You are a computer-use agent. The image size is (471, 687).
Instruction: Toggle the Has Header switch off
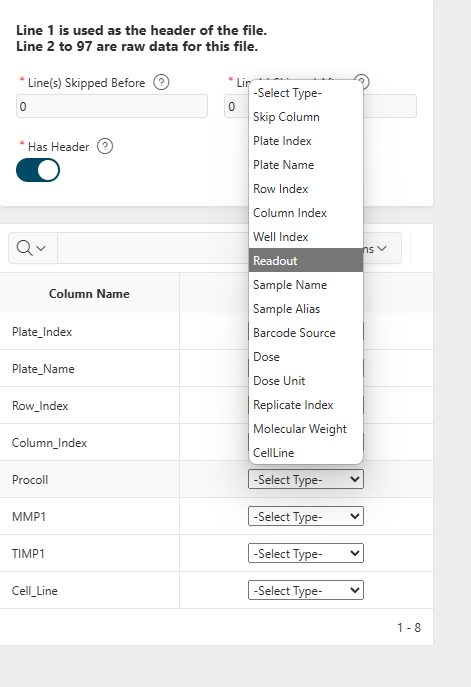[x=38, y=170]
